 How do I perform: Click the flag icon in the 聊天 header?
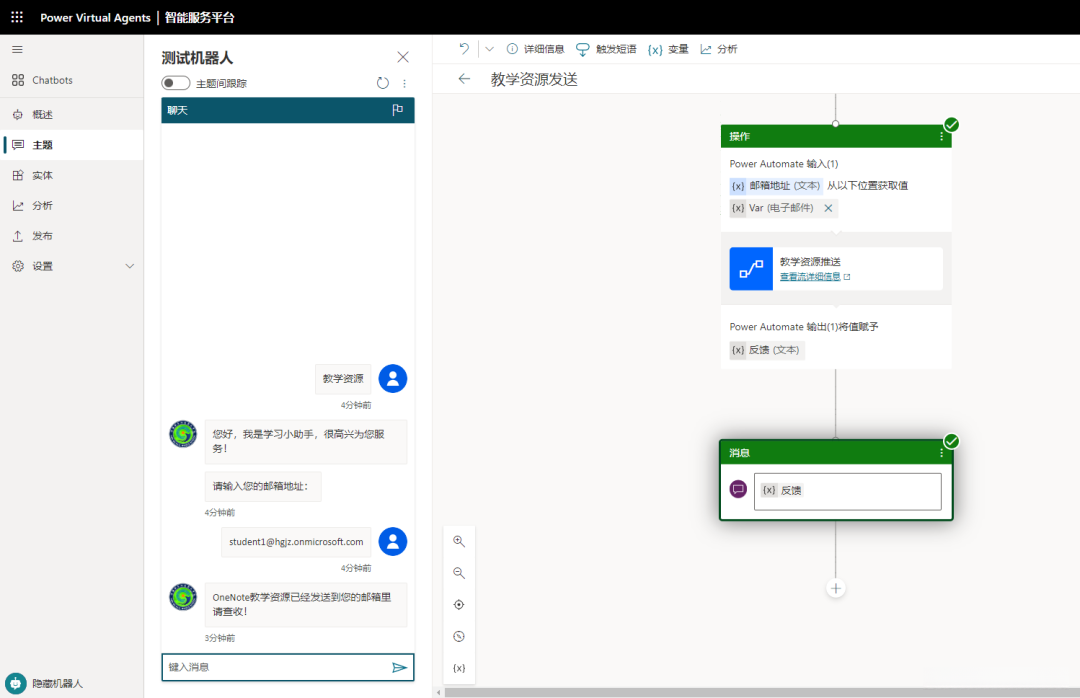(397, 110)
